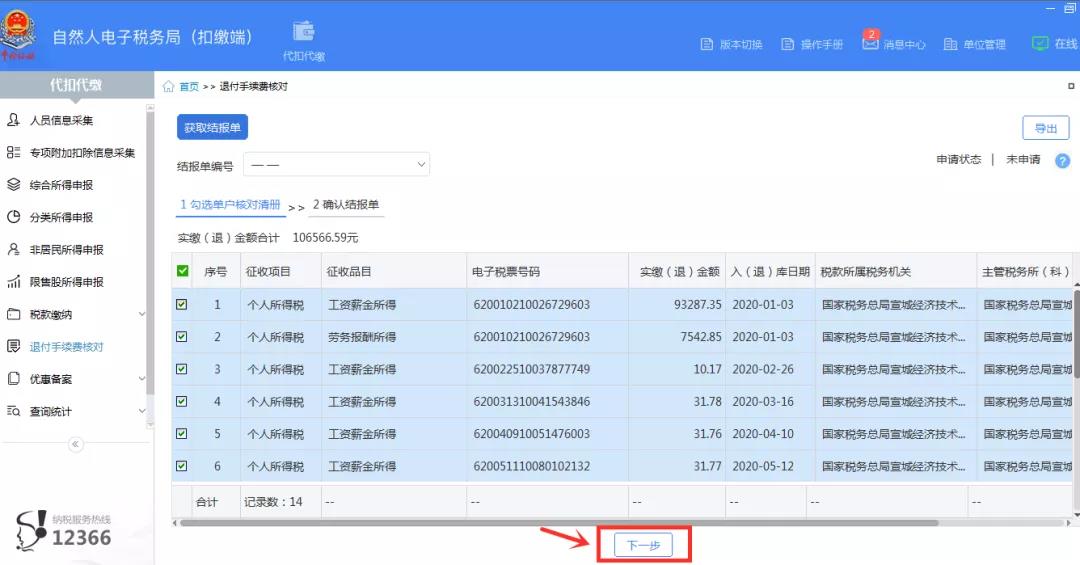Click the 退付手续费核对 document icon

[x=13, y=347]
